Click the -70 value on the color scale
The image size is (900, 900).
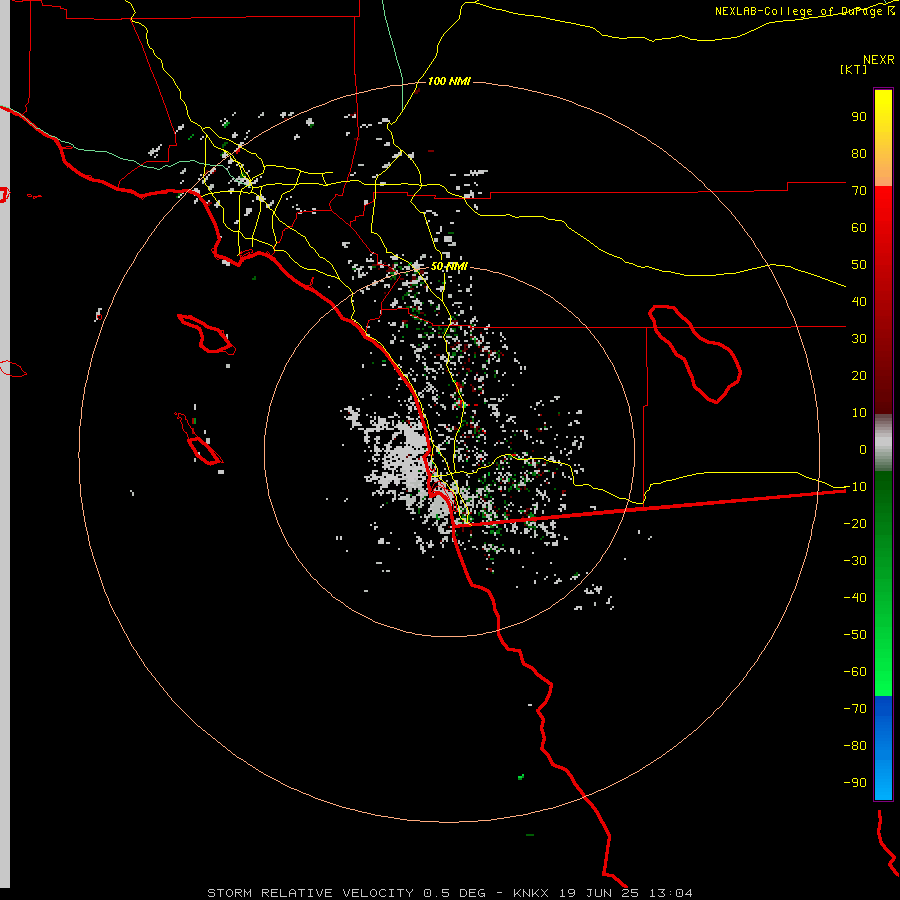[x=855, y=709]
